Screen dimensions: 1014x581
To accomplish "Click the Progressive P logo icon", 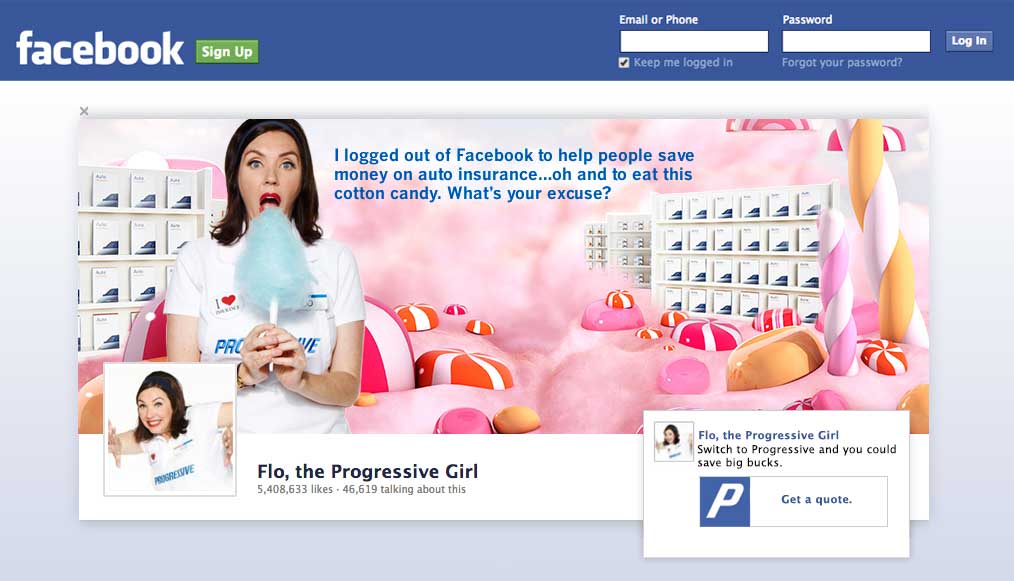I will tap(725, 501).
